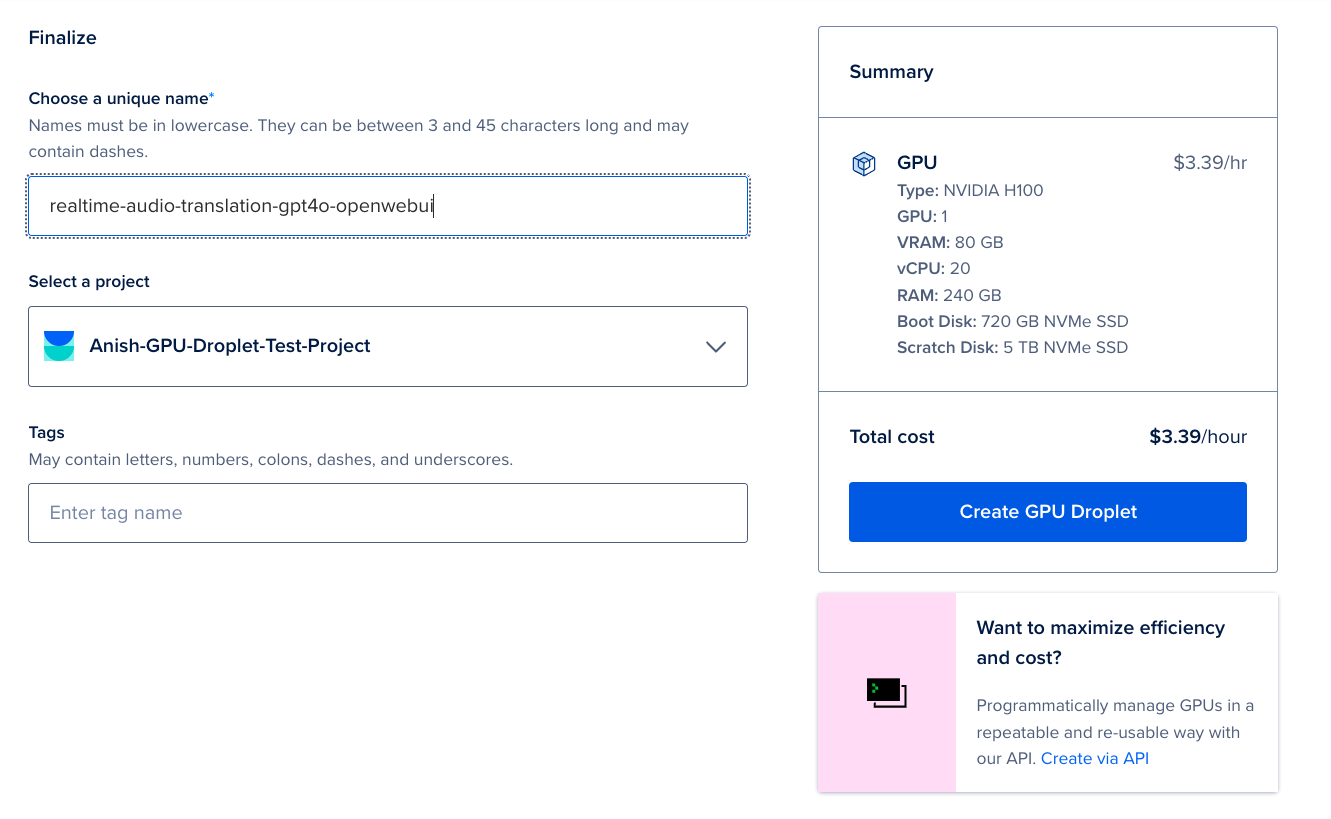The image size is (1331, 819).
Task: Select the droplet name text realtime-audio-translation-gpt4o-openwebui
Action: [x=239, y=205]
